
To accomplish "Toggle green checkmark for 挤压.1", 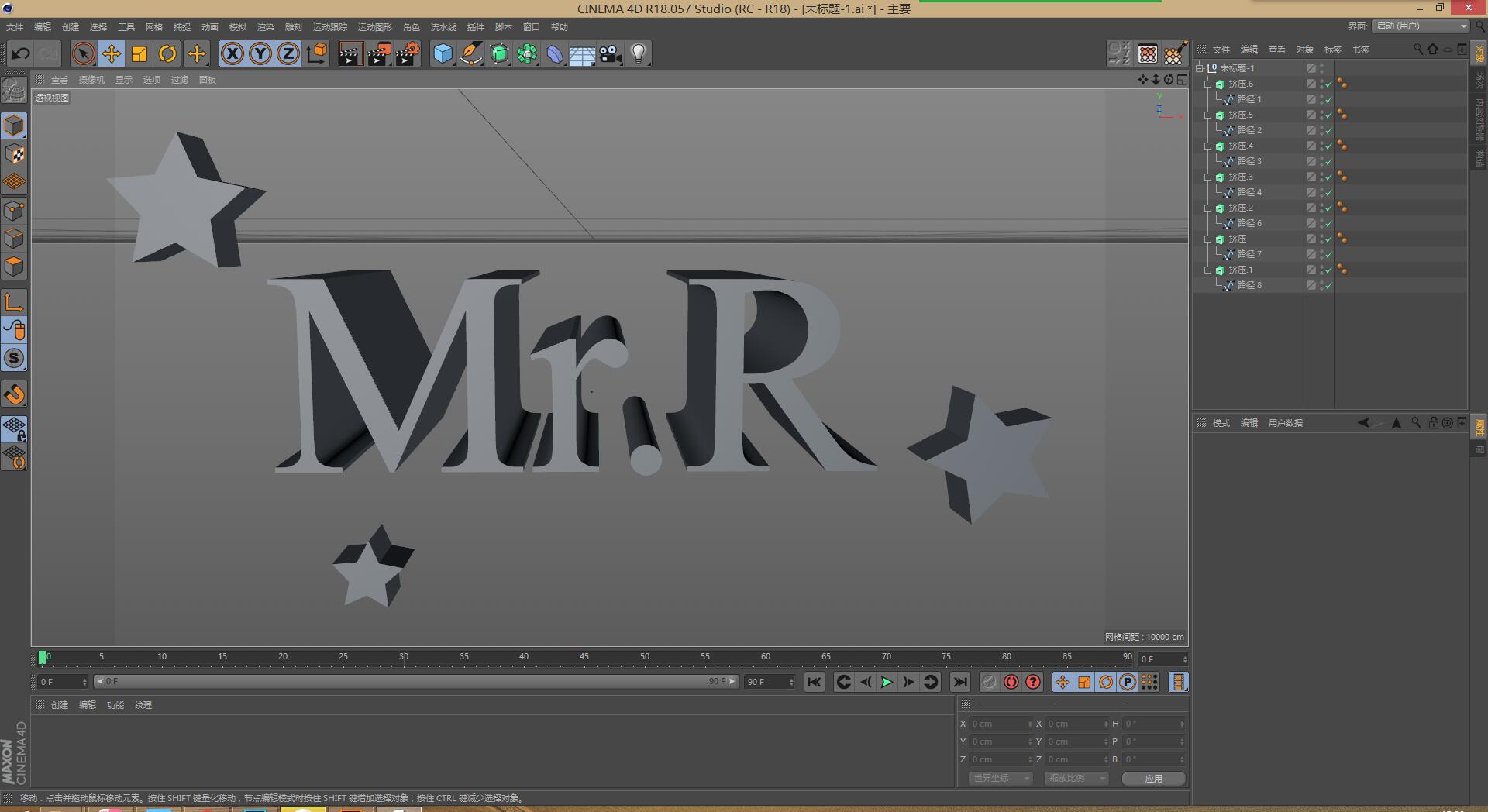I will tap(1329, 270).
